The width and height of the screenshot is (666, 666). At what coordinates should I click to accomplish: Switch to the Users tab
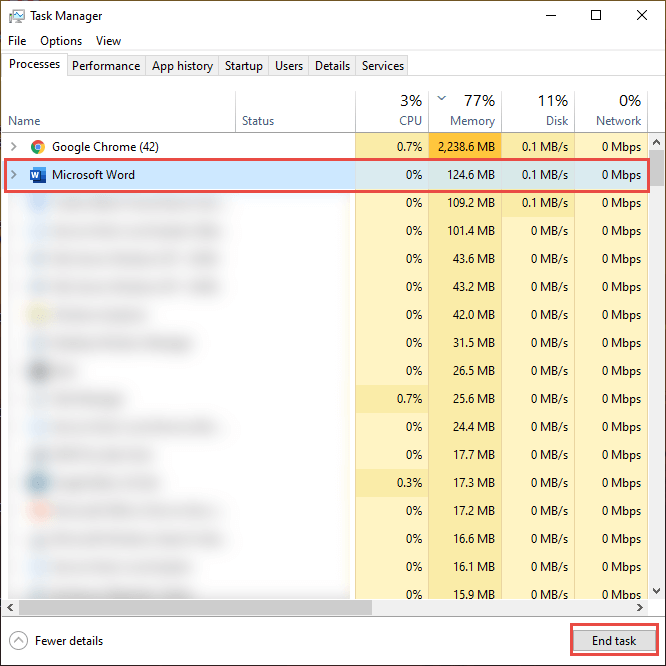[289, 66]
